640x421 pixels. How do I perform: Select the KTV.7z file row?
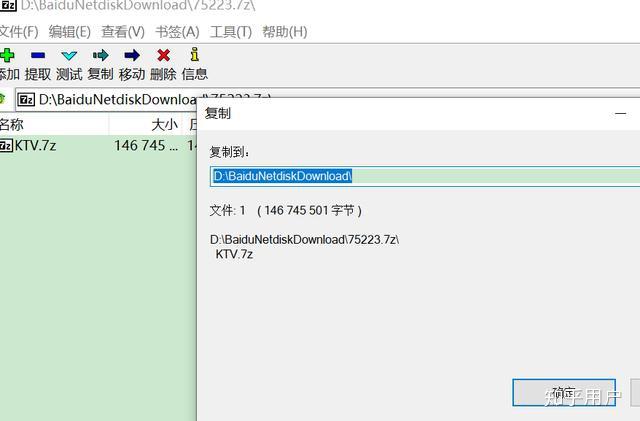coord(98,145)
